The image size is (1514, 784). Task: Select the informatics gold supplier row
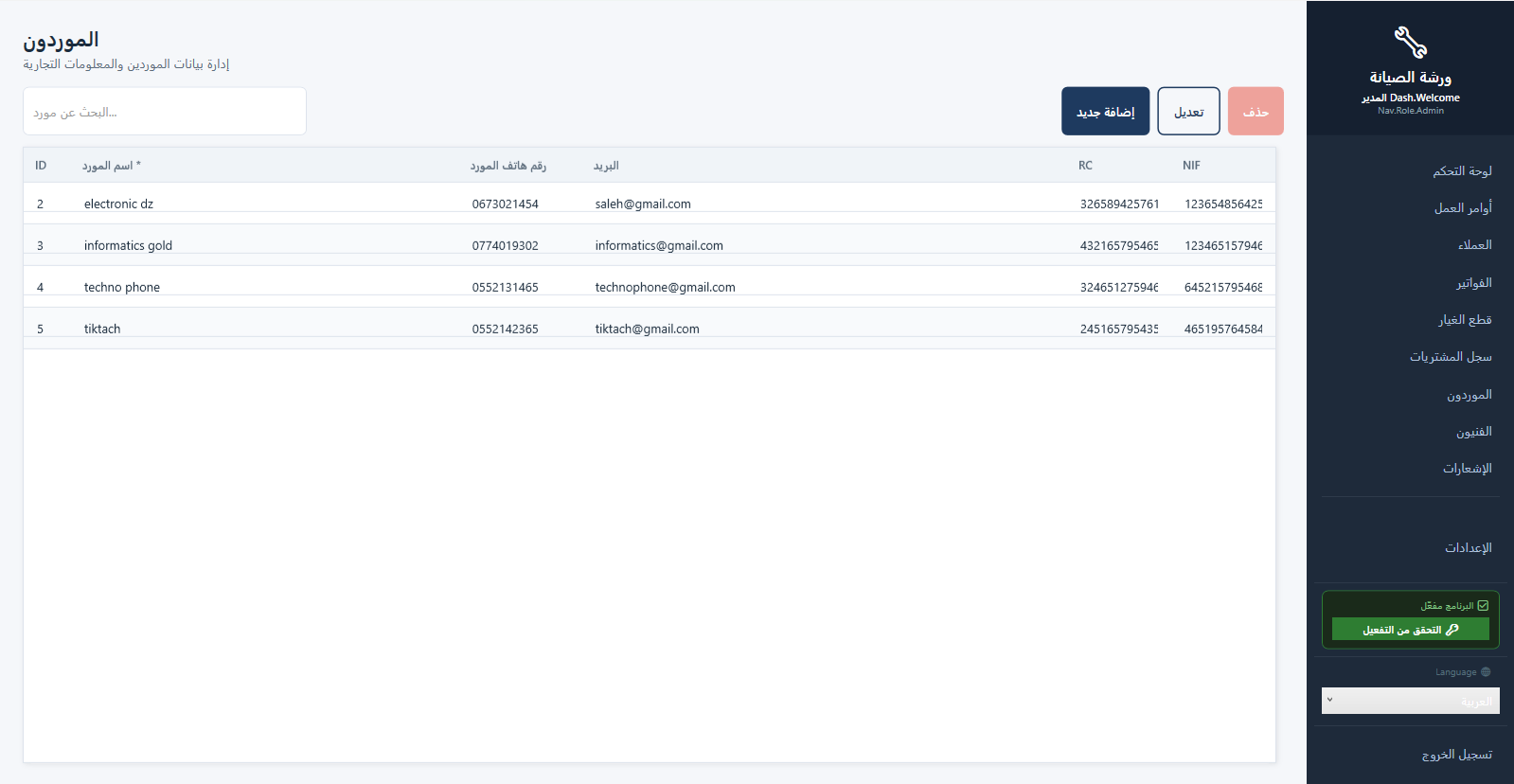[650, 245]
